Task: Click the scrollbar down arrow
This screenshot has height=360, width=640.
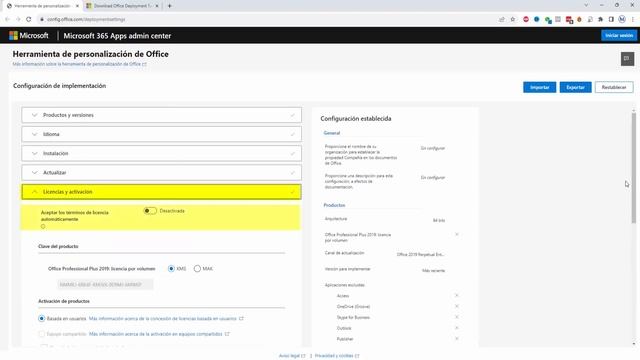Action: [633, 344]
